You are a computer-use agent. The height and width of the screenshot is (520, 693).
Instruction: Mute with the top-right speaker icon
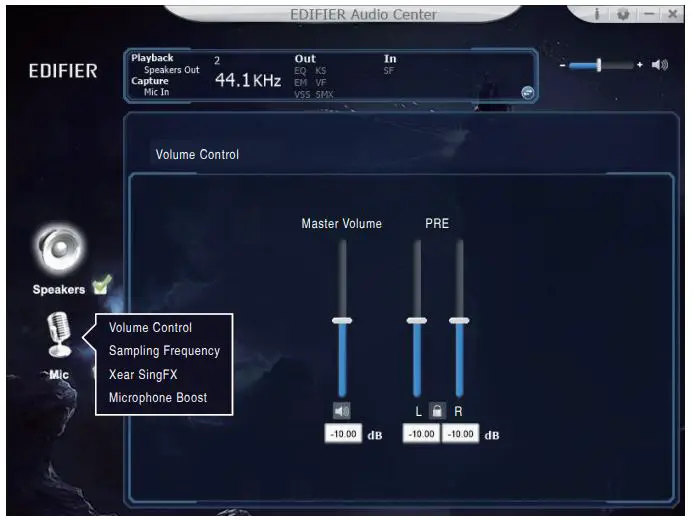tap(660, 65)
